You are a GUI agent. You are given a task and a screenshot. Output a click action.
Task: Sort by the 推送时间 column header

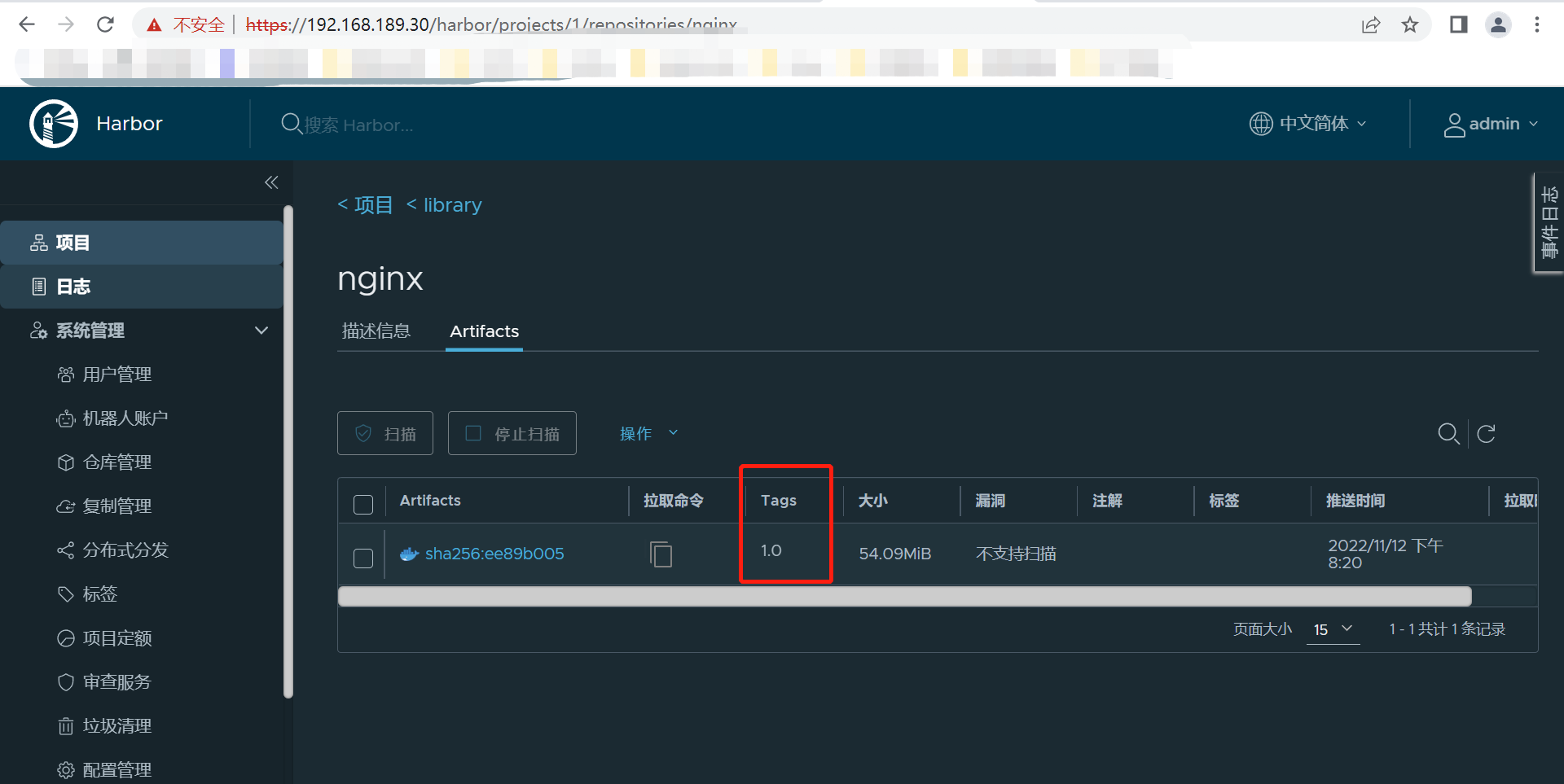(x=1355, y=501)
